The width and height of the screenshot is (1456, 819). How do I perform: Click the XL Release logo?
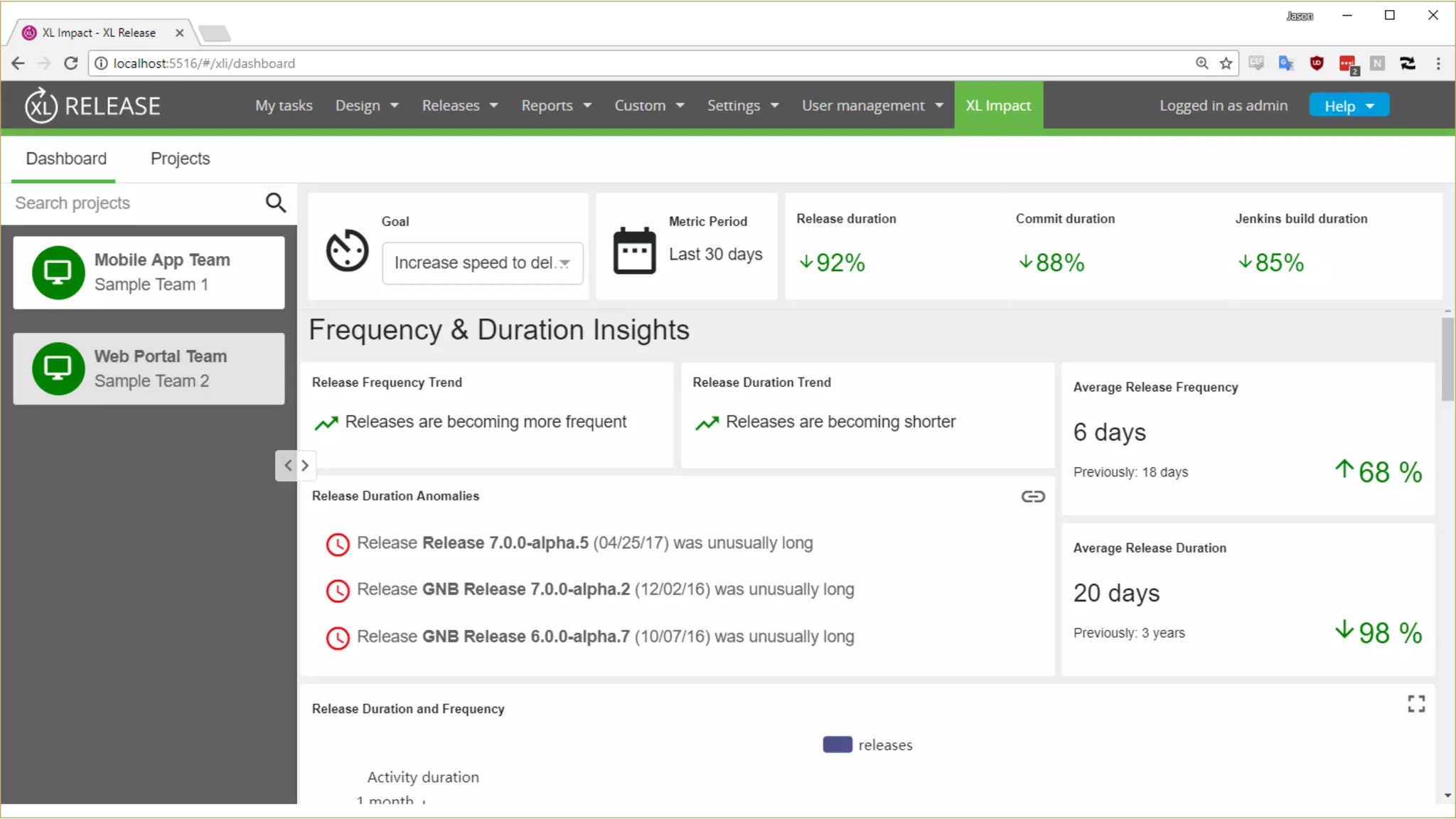point(93,106)
